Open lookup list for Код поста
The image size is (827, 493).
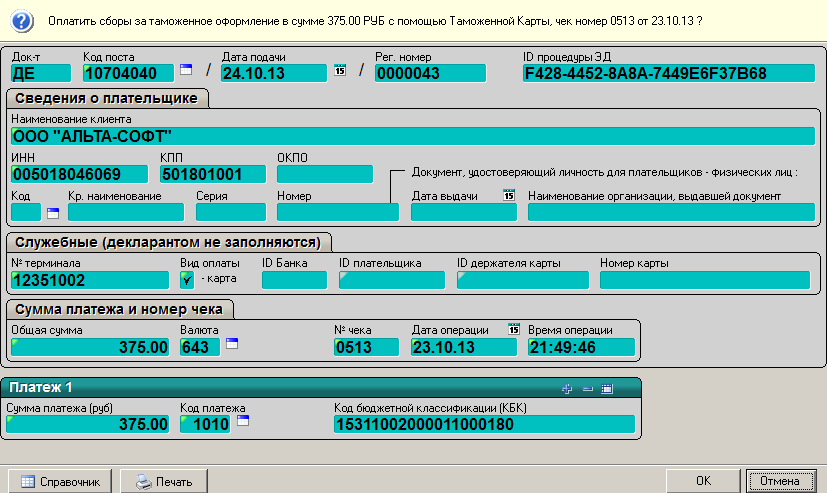pyautogui.click(x=185, y=70)
